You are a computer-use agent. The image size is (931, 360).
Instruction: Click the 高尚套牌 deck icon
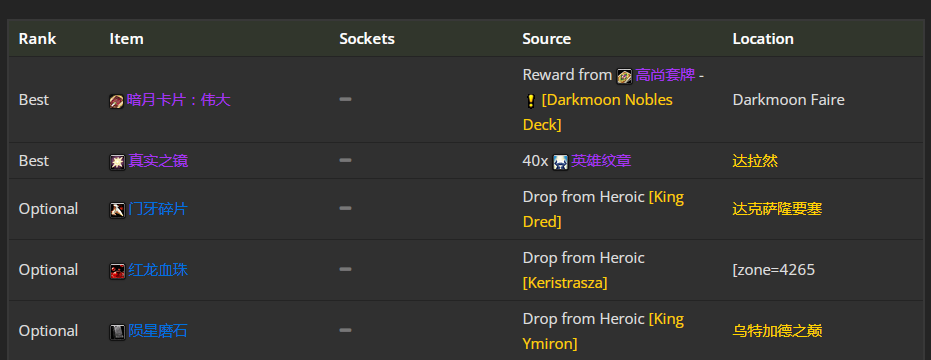click(x=624, y=76)
